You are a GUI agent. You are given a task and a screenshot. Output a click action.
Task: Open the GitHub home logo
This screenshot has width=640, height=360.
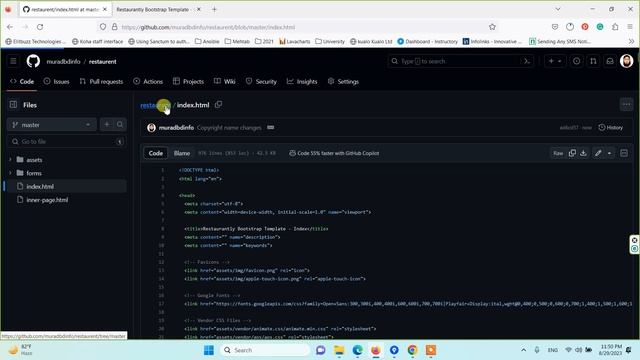point(33,61)
